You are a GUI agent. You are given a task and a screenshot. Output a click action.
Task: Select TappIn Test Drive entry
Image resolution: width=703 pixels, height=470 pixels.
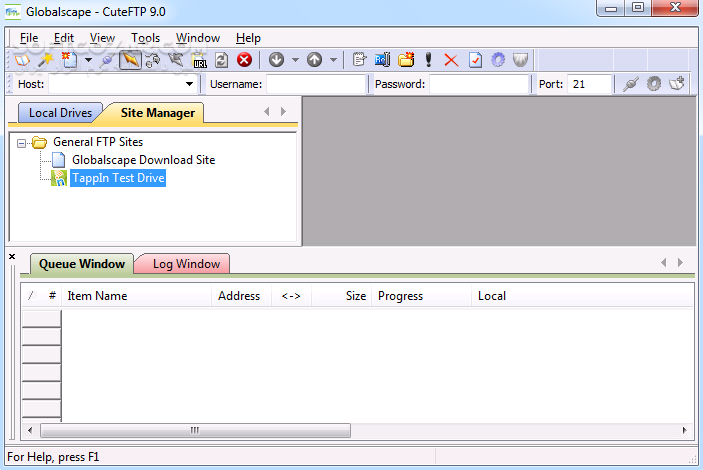(118, 178)
